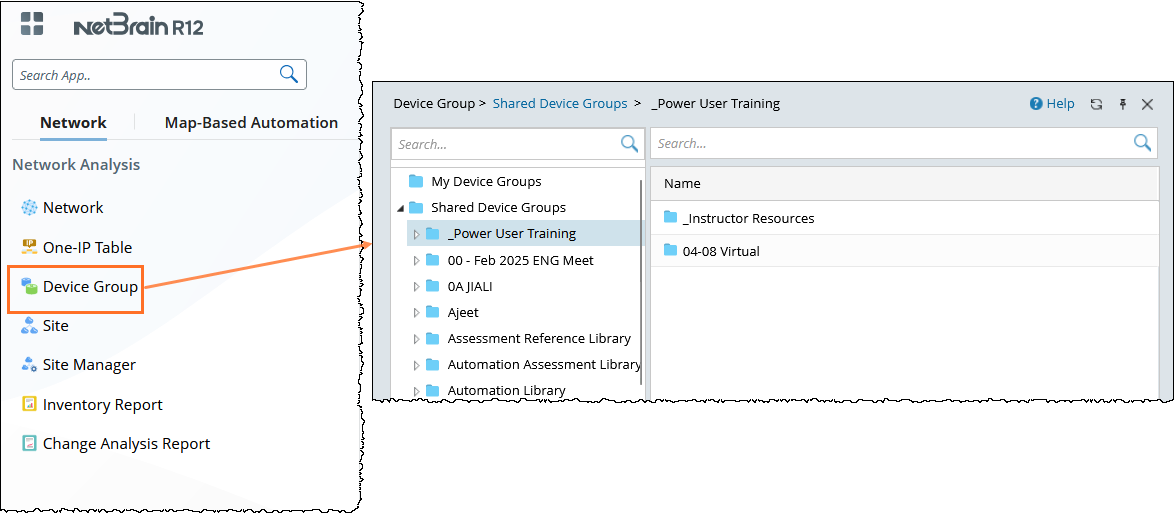Refresh the Device Group panel

(1096, 105)
